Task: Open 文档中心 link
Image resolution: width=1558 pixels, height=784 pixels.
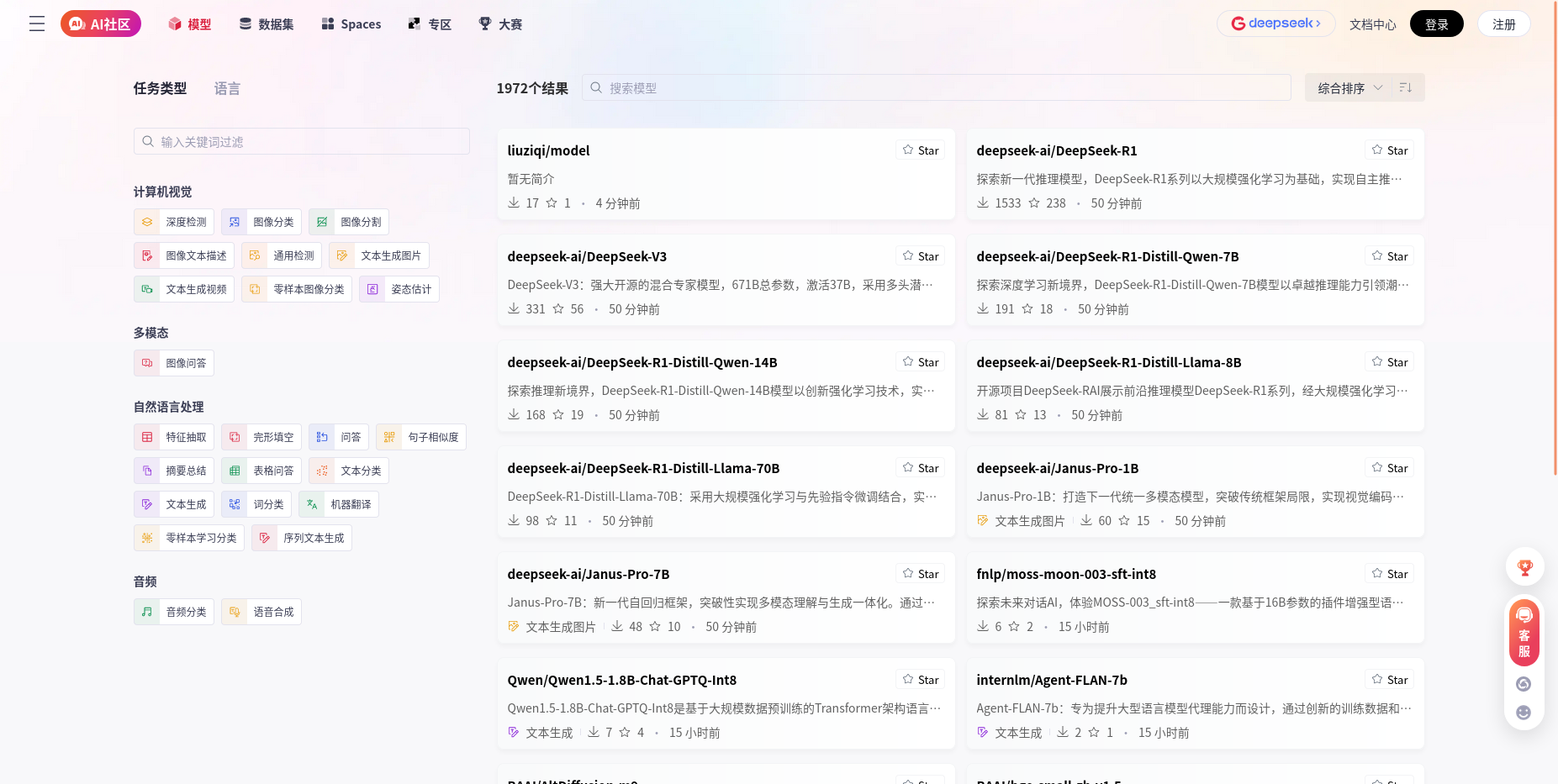Action: 1372,24
